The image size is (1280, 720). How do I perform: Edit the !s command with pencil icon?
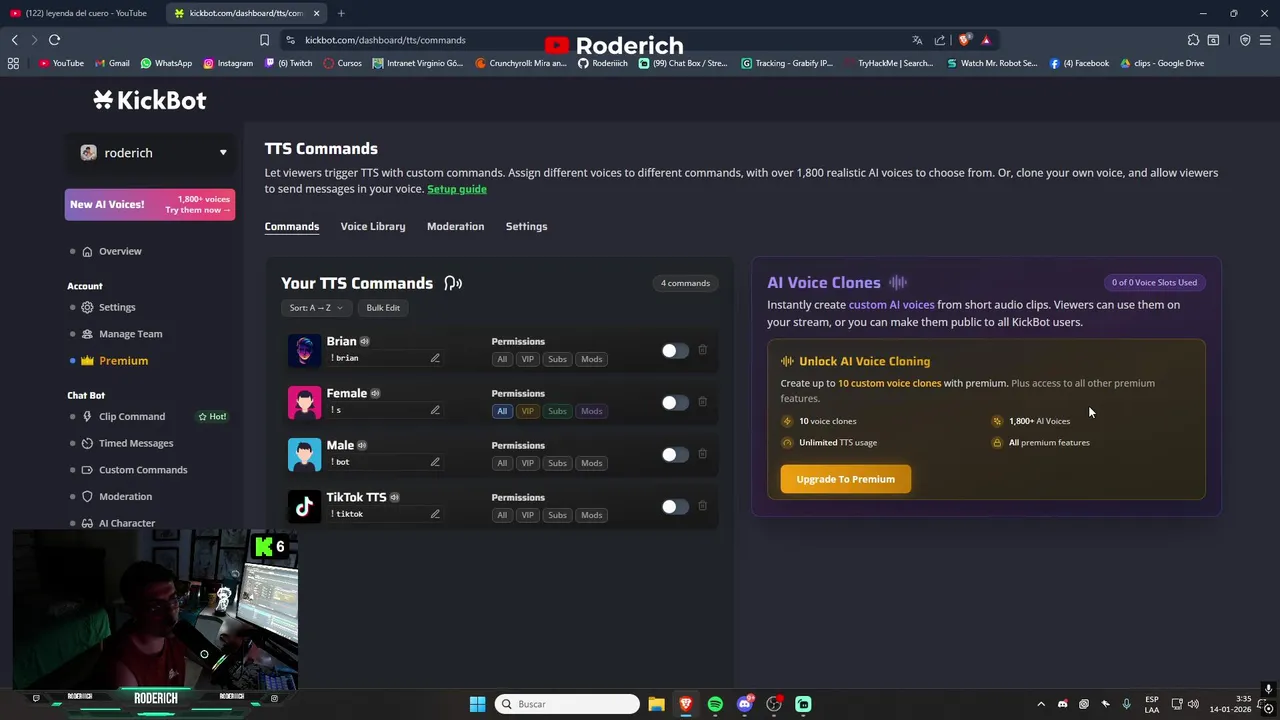(x=435, y=410)
